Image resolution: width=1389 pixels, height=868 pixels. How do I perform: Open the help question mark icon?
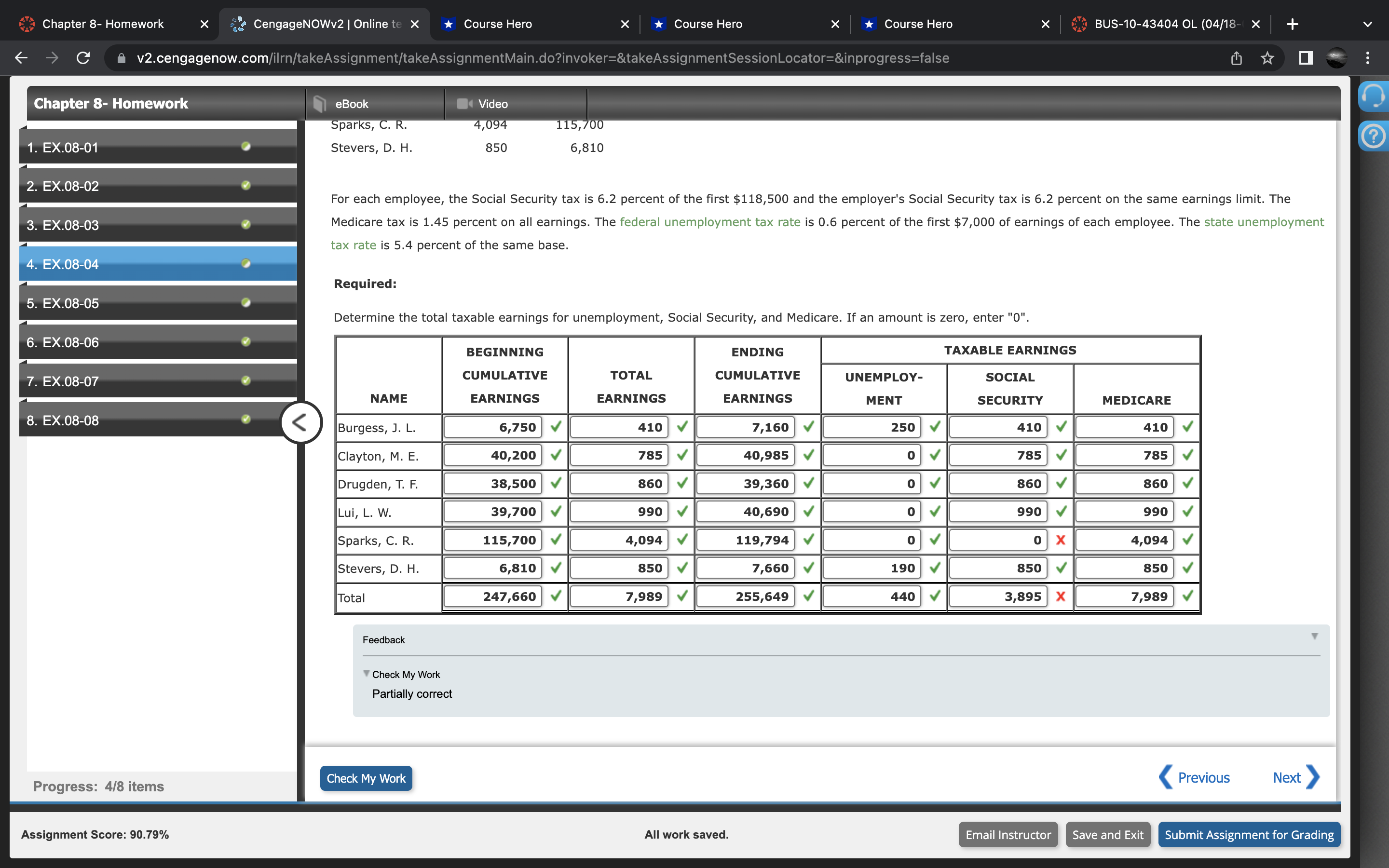pyautogui.click(x=1373, y=136)
